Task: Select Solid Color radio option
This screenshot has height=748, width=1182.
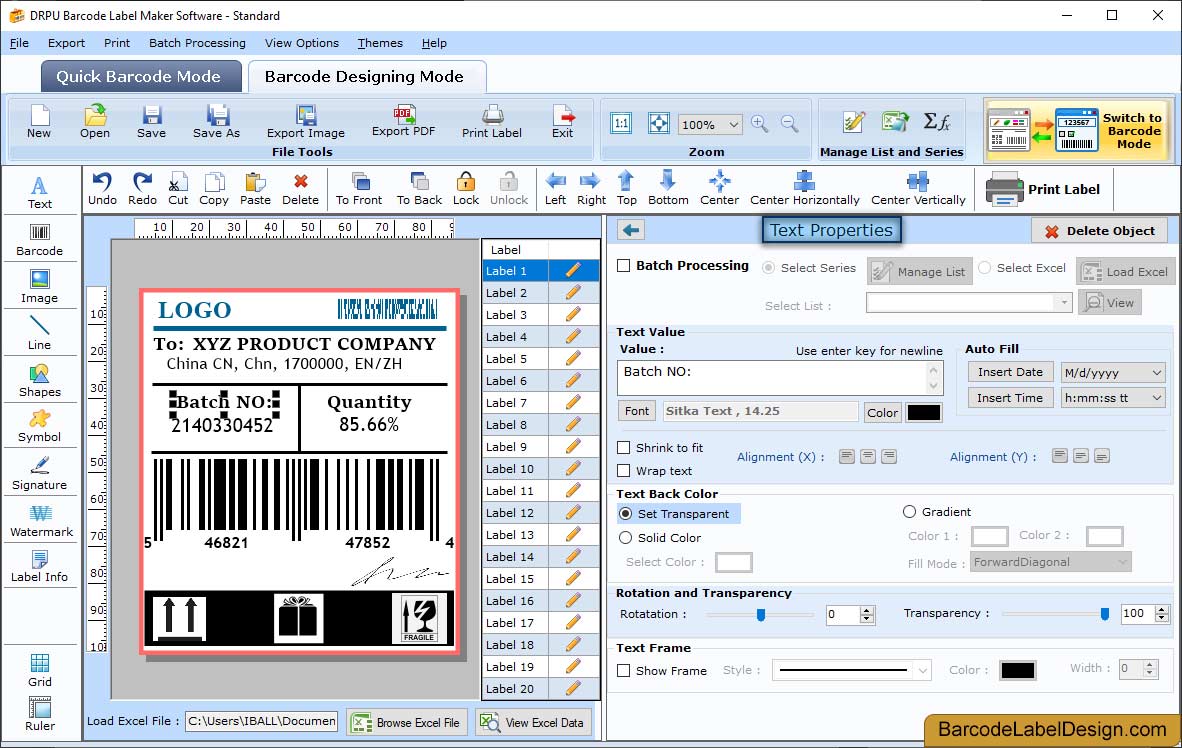Action: pos(626,538)
